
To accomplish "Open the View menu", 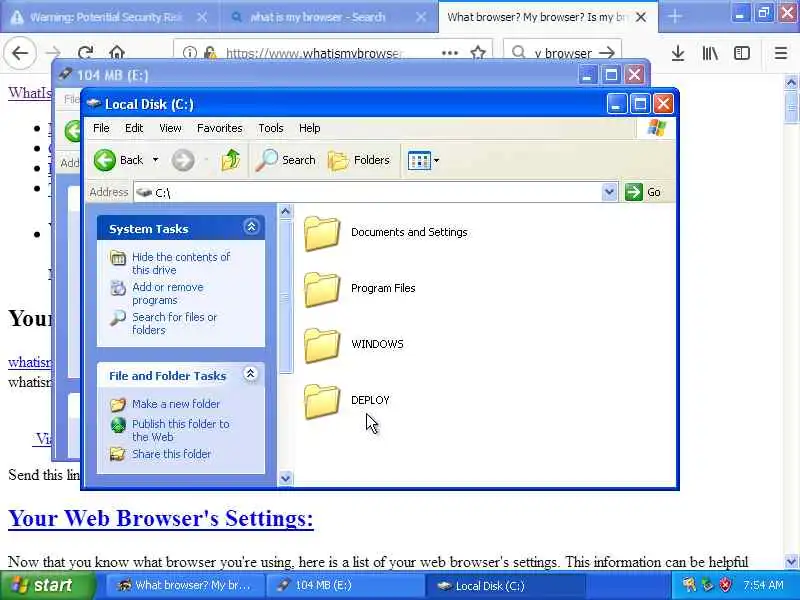I will pos(170,128).
